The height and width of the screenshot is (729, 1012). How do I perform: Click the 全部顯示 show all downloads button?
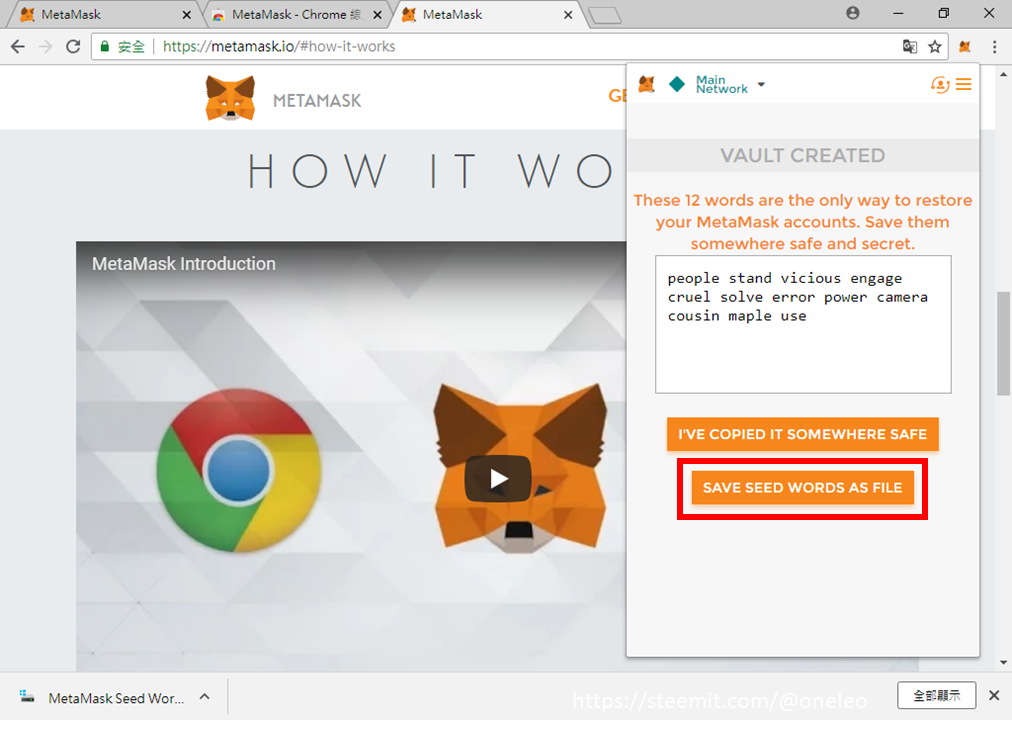click(x=936, y=695)
